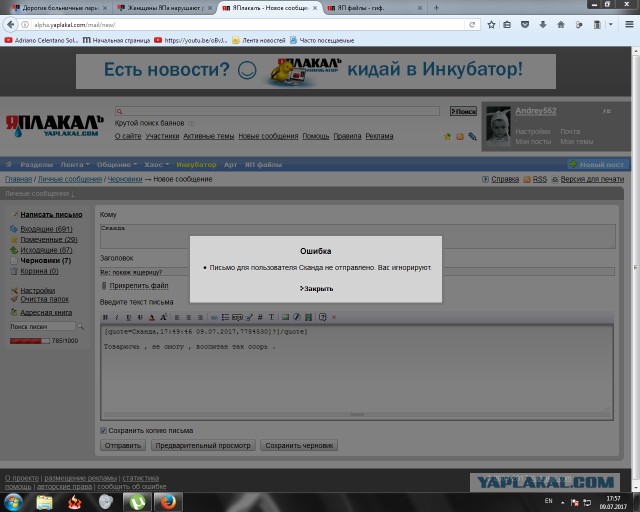Open a new browser tab
This screenshot has width=640, height=512.
pyautogui.click(x=436, y=8)
